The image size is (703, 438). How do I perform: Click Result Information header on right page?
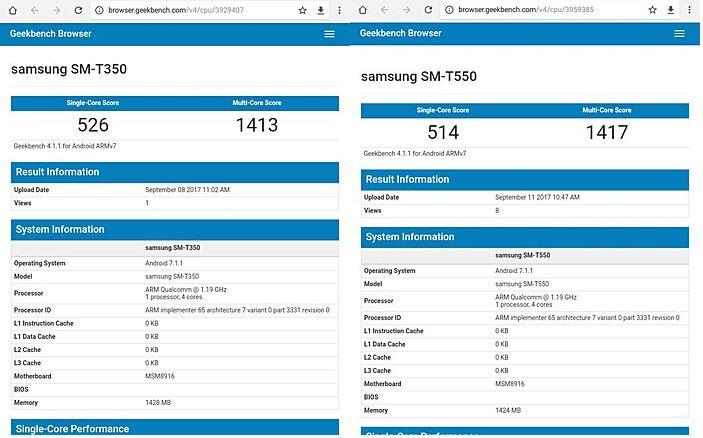coord(525,179)
